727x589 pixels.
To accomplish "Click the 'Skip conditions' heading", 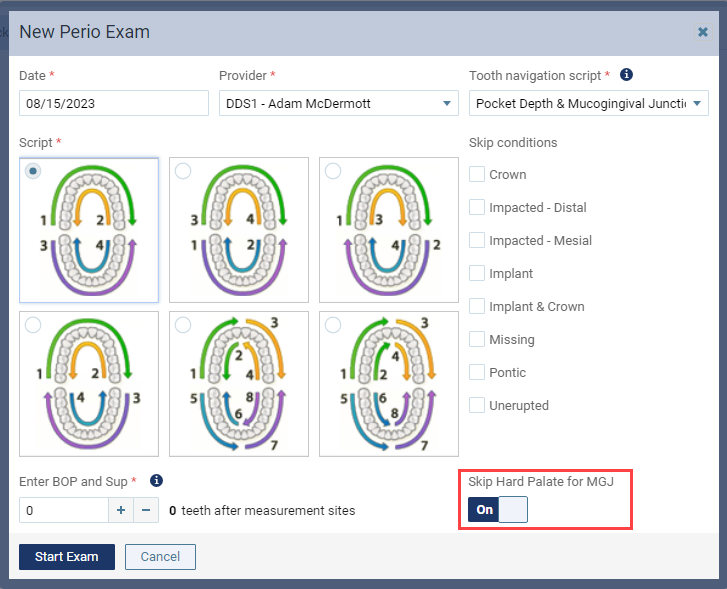I will tap(513, 142).
